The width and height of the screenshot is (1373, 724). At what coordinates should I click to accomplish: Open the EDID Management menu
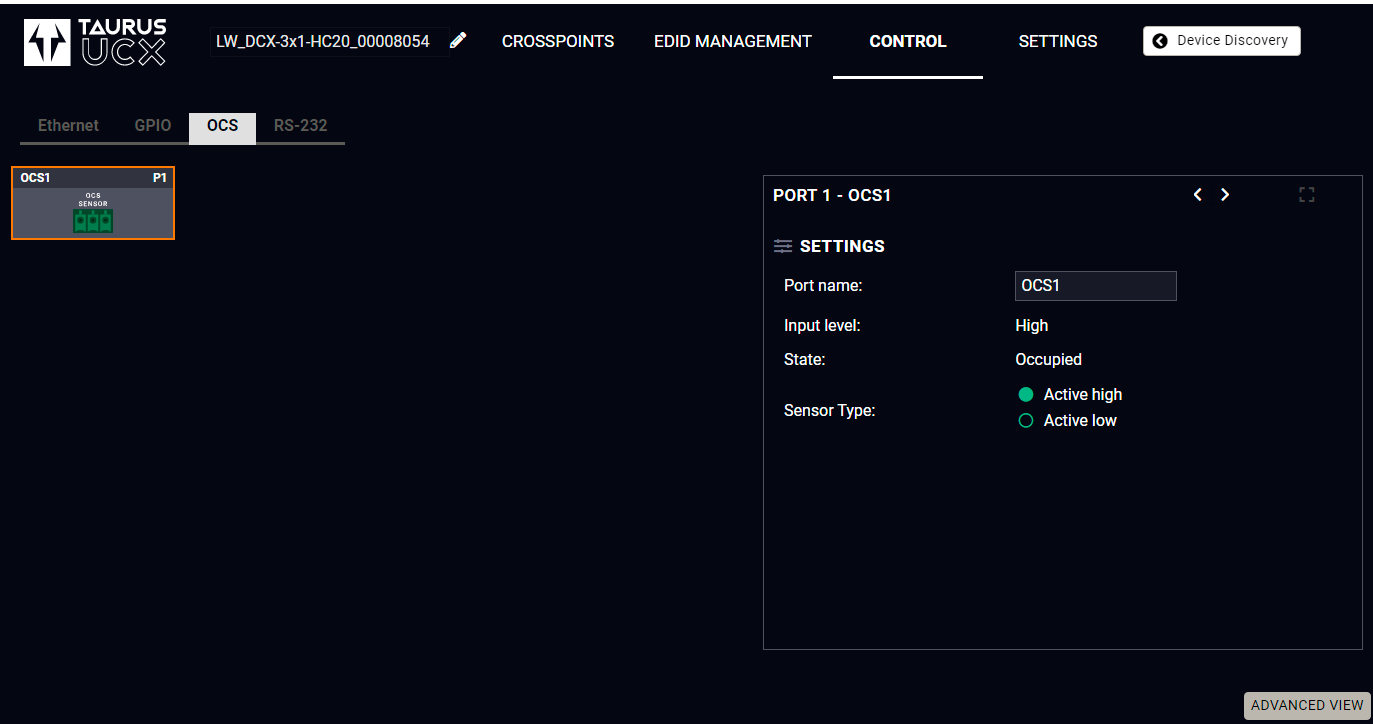(x=733, y=41)
